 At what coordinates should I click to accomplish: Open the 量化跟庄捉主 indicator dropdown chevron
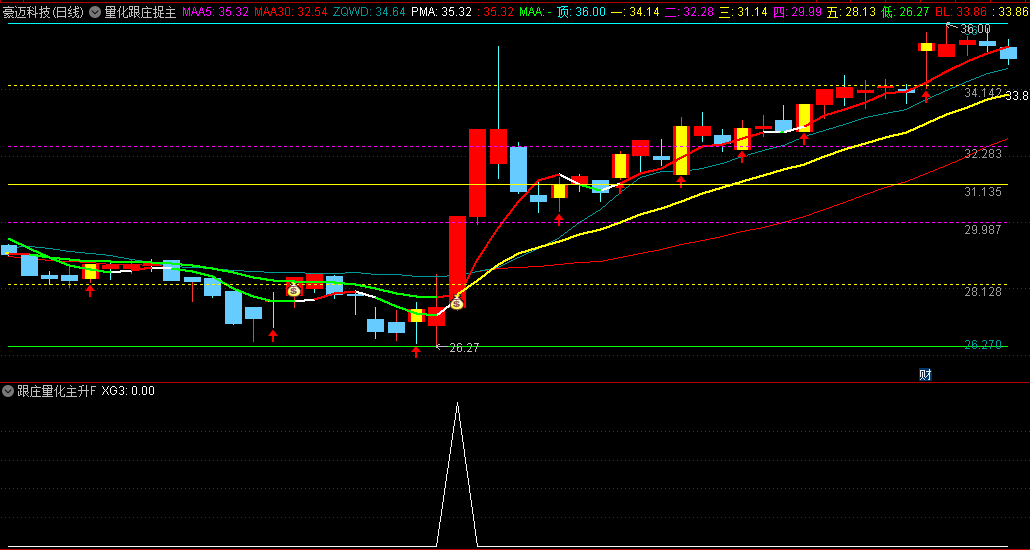coord(95,11)
